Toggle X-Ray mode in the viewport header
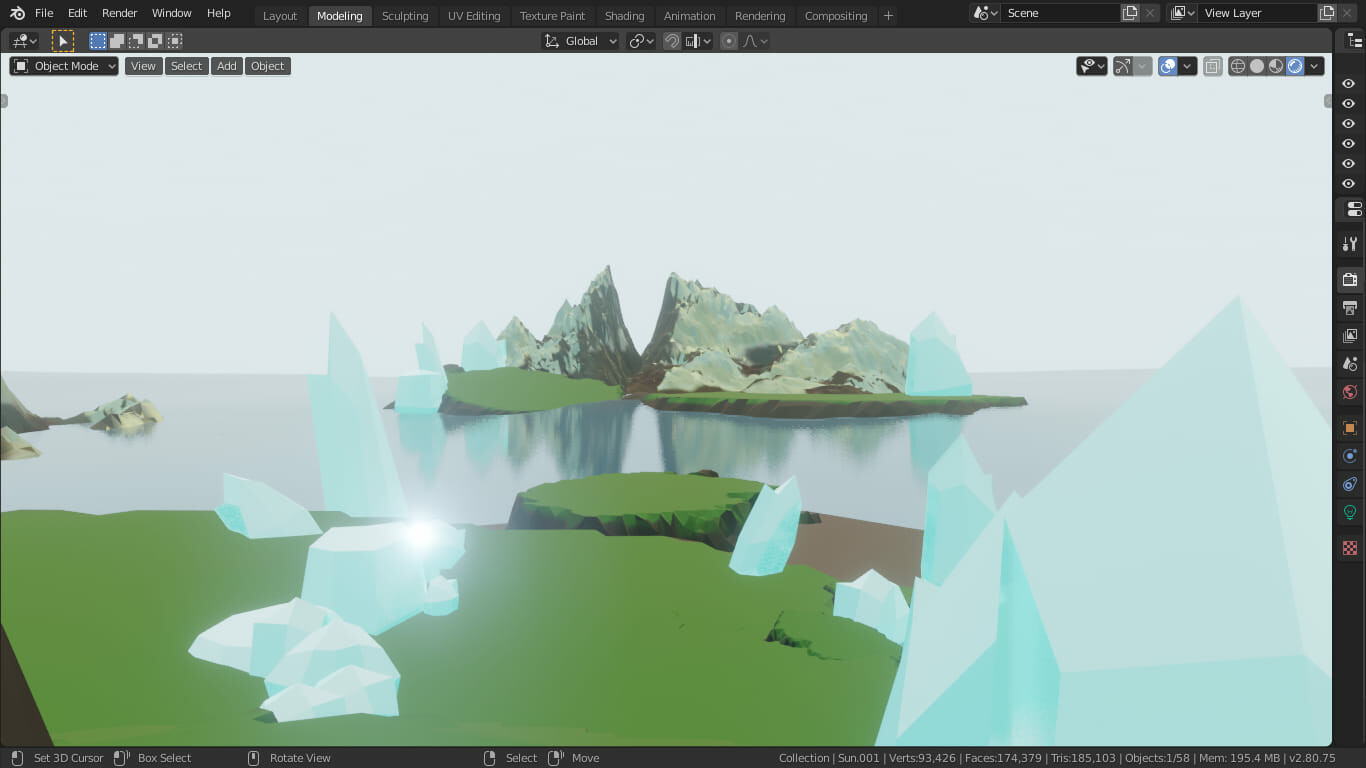 click(x=1213, y=66)
